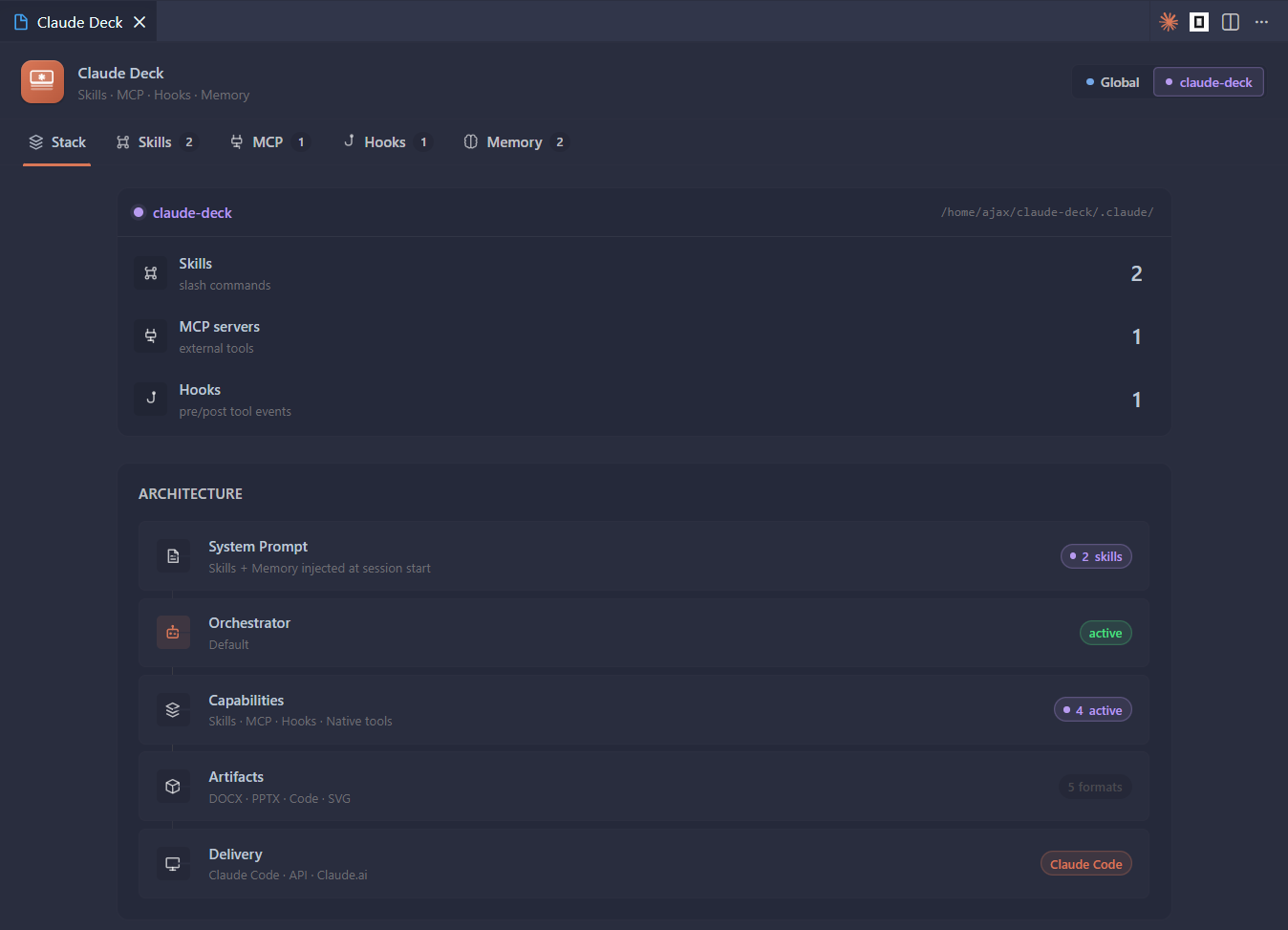Click the count badge on the Skills tab
The width and height of the screenshot is (1288, 930).
click(x=189, y=142)
